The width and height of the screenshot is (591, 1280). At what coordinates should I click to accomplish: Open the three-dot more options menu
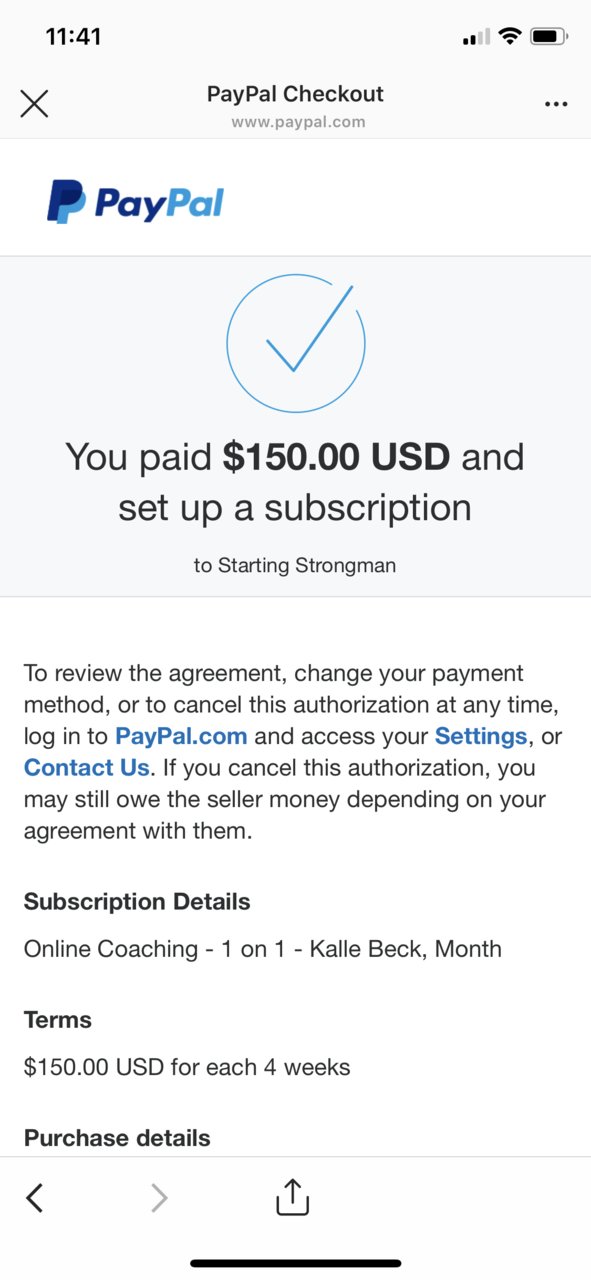click(x=556, y=104)
